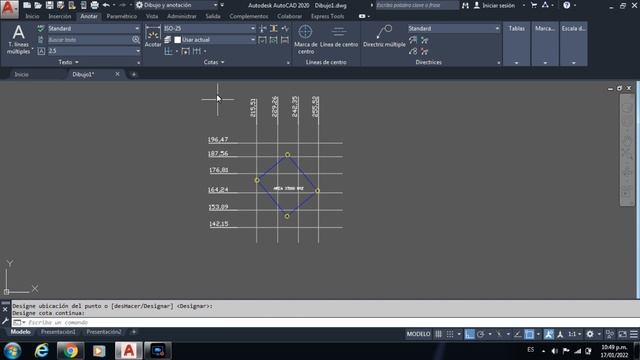This screenshot has width=640, height=360.
Task: Toggle ortho mode in status bar
Action: (x=469, y=334)
